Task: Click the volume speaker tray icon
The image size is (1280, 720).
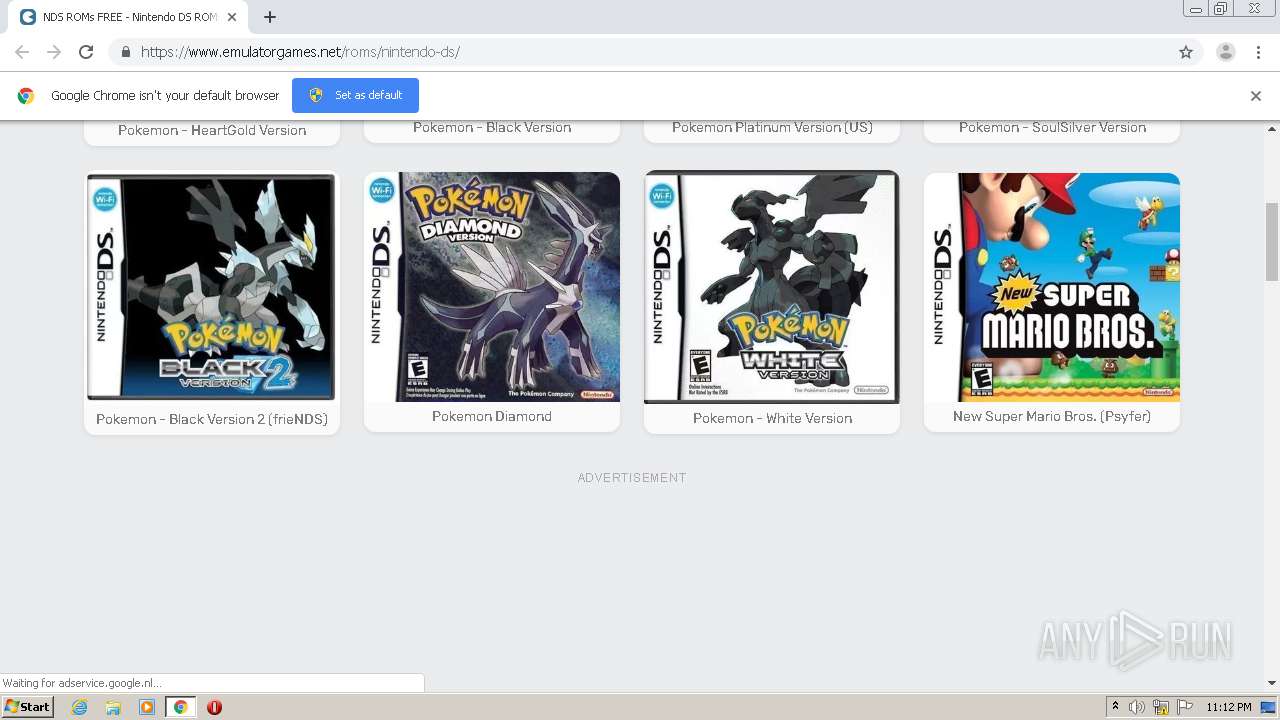Action: [x=1137, y=707]
